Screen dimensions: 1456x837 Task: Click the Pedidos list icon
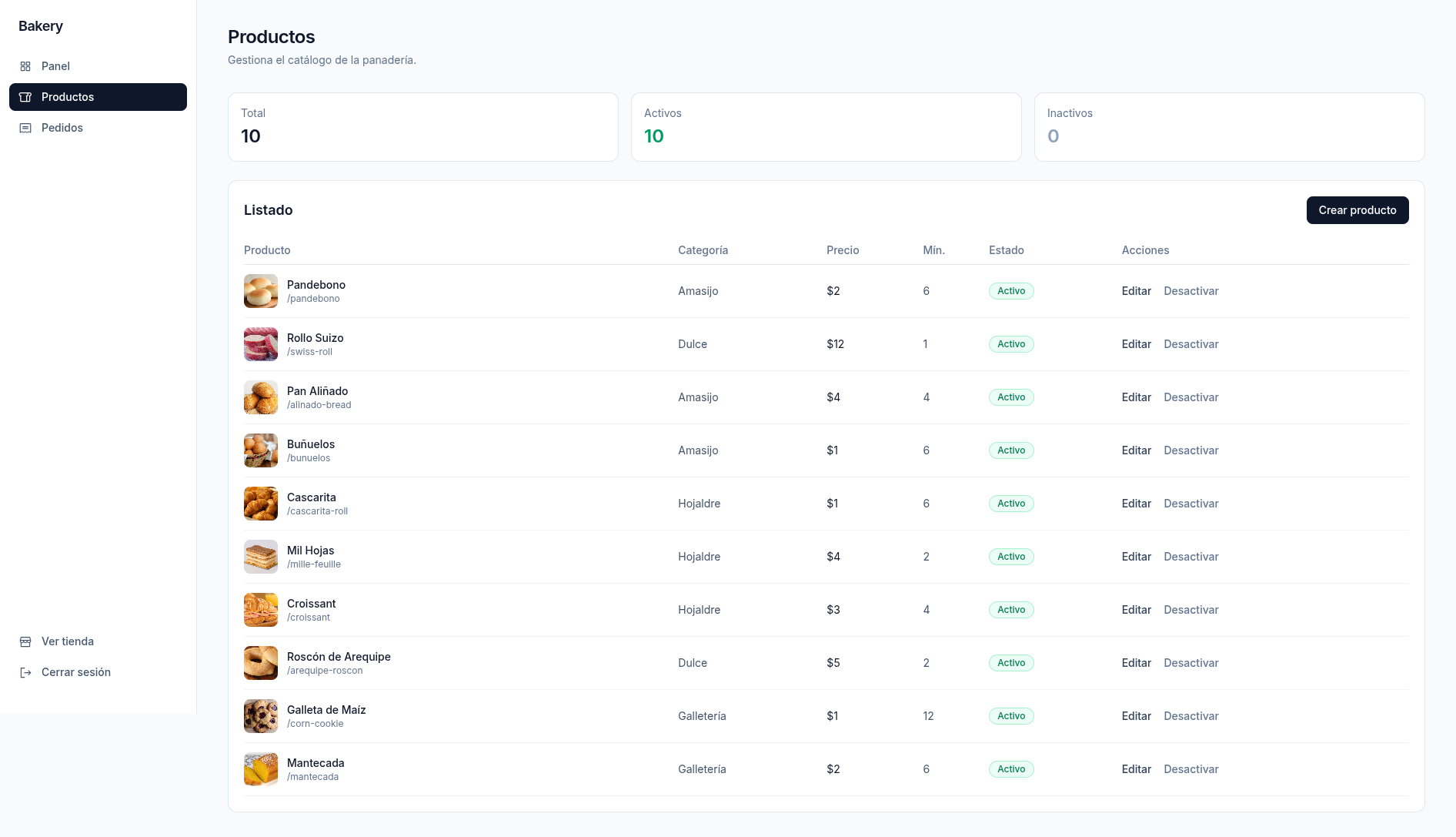25,128
